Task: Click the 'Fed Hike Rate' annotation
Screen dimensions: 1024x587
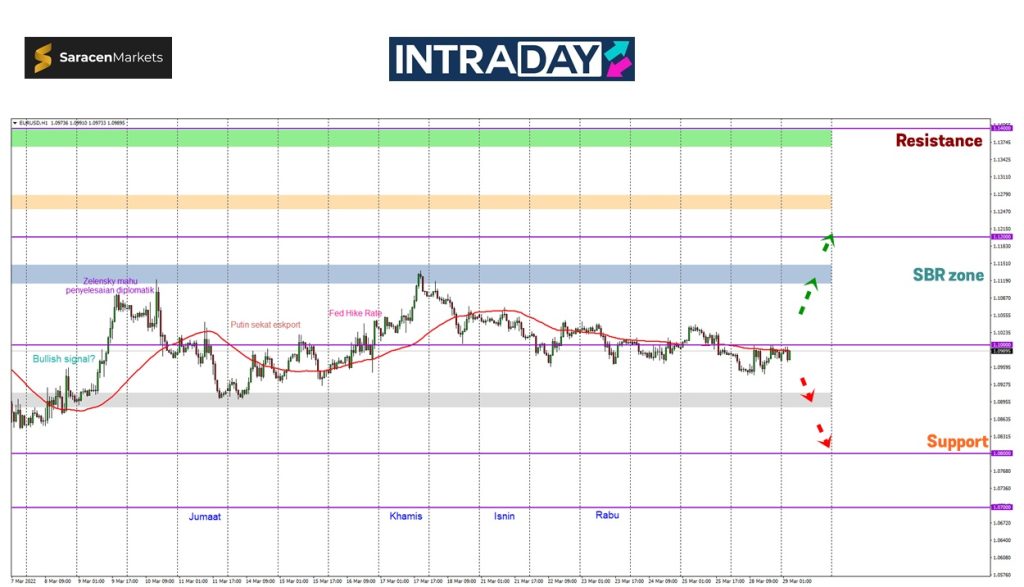Action: point(355,313)
